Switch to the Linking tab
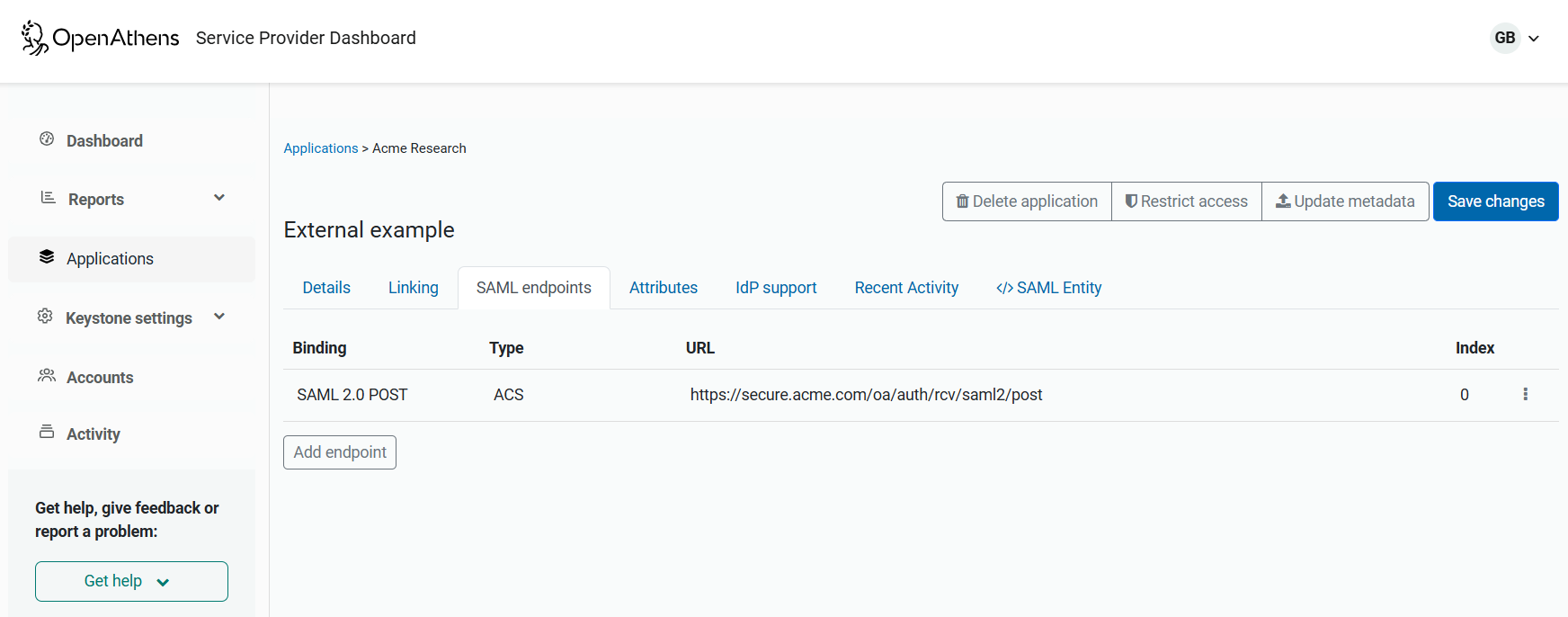Image resolution: width=1568 pixels, height=617 pixels. click(414, 288)
